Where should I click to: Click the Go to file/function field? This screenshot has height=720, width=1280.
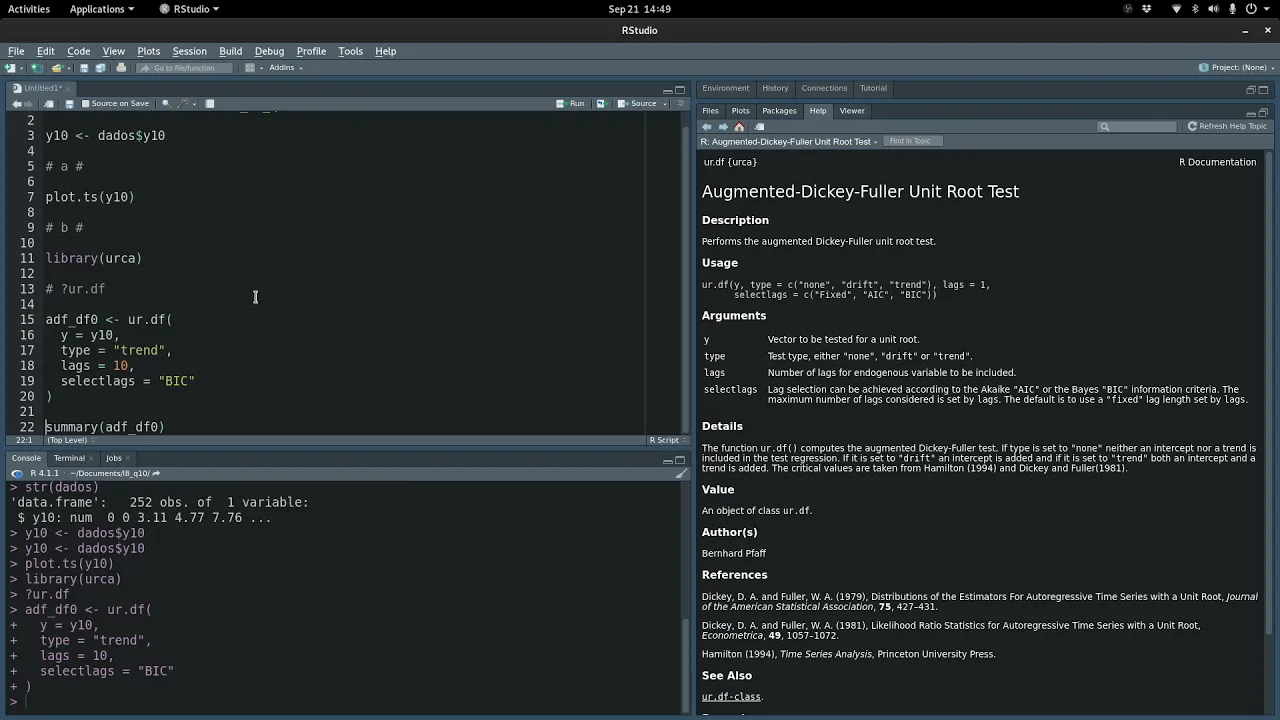(x=183, y=68)
